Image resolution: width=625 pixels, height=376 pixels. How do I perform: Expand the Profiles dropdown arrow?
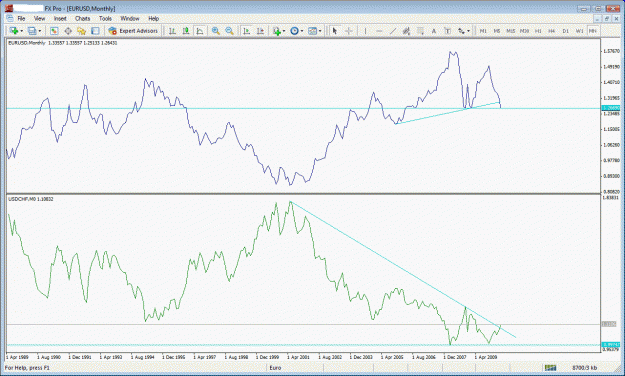pyautogui.click(x=40, y=31)
